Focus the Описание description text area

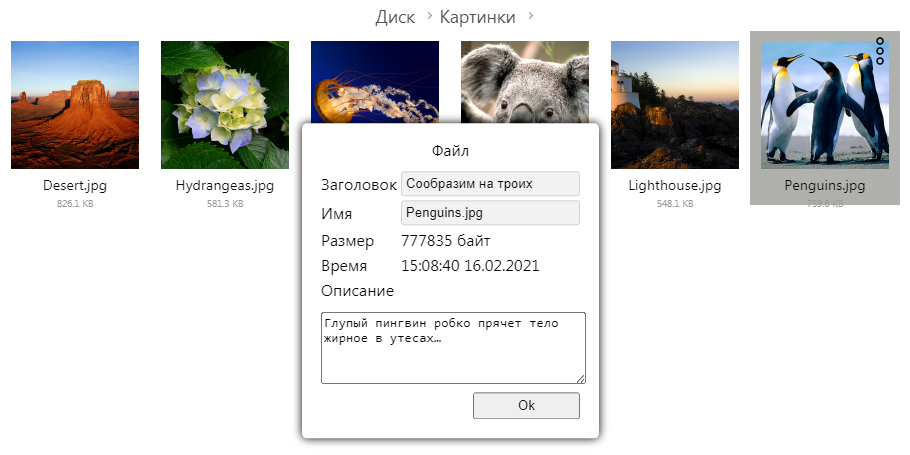[453, 348]
